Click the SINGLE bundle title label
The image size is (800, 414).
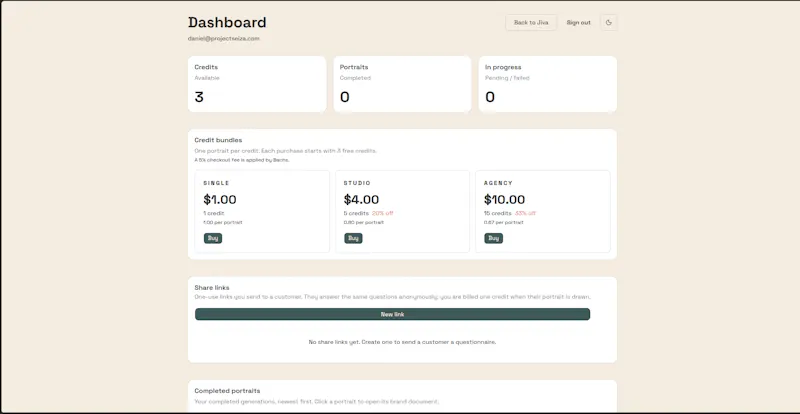pyautogui.click(x=216, y=183)
